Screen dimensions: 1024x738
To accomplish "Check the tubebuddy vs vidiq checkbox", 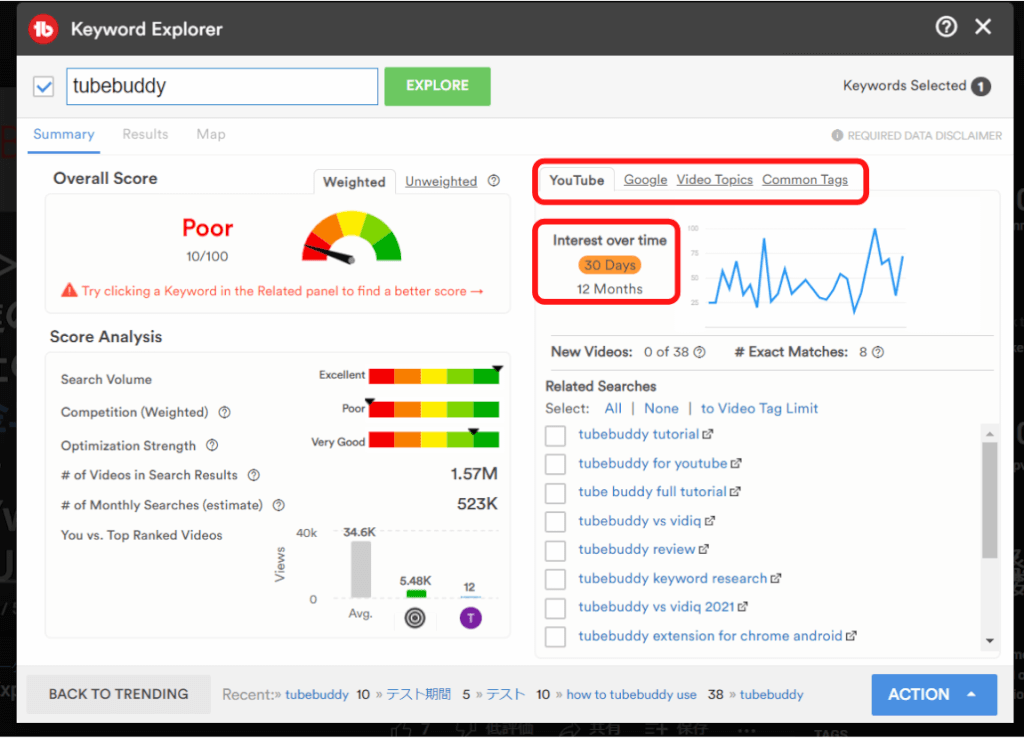I will 555,522.
